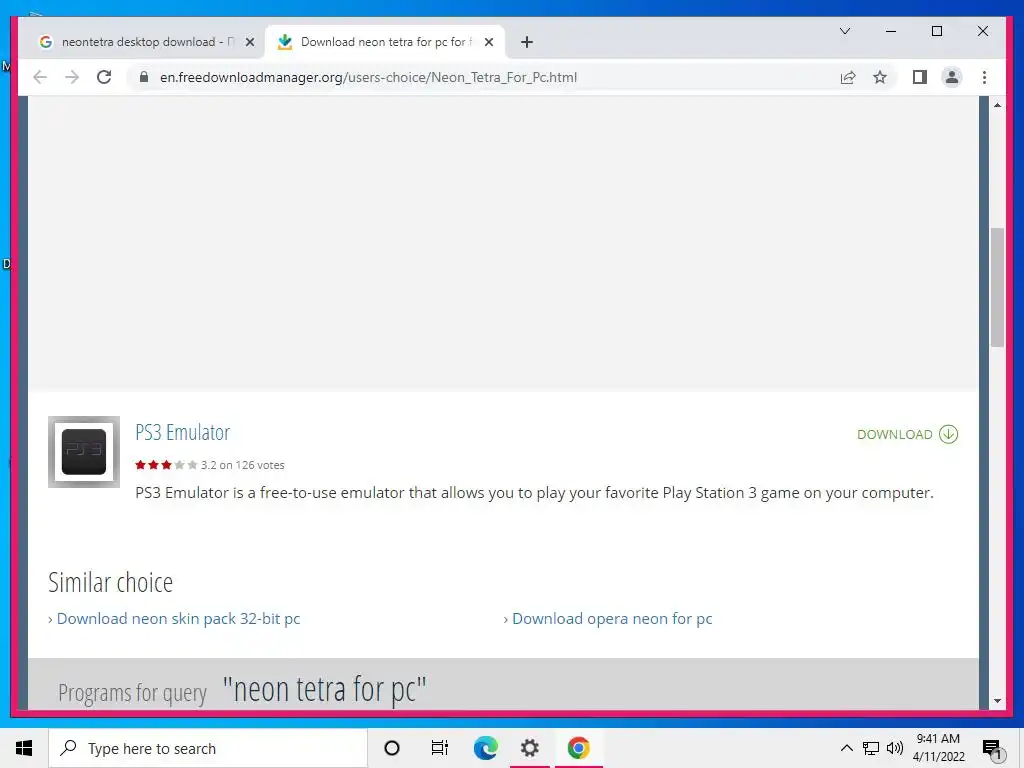View site security lock info
This screenshot has height=768, width=1024.
(x=144, y=77)
